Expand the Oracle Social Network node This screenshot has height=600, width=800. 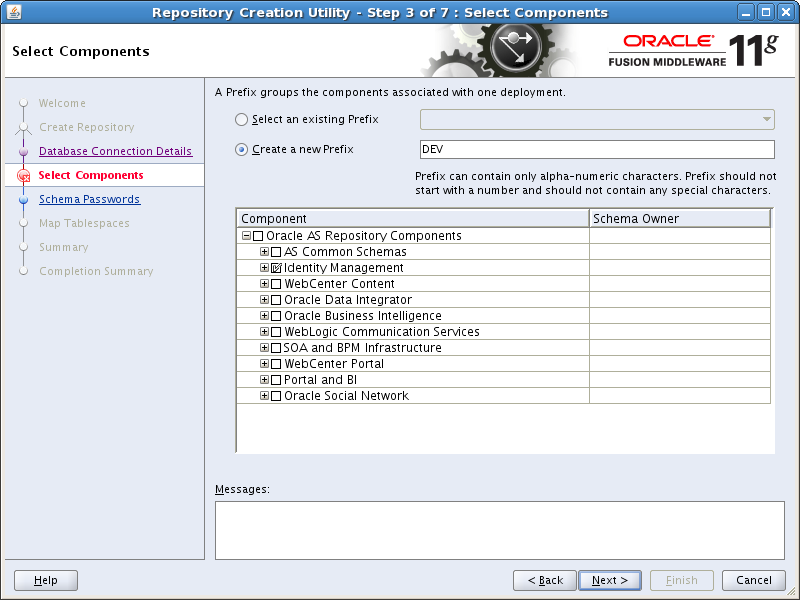click(x=264, y=395)
